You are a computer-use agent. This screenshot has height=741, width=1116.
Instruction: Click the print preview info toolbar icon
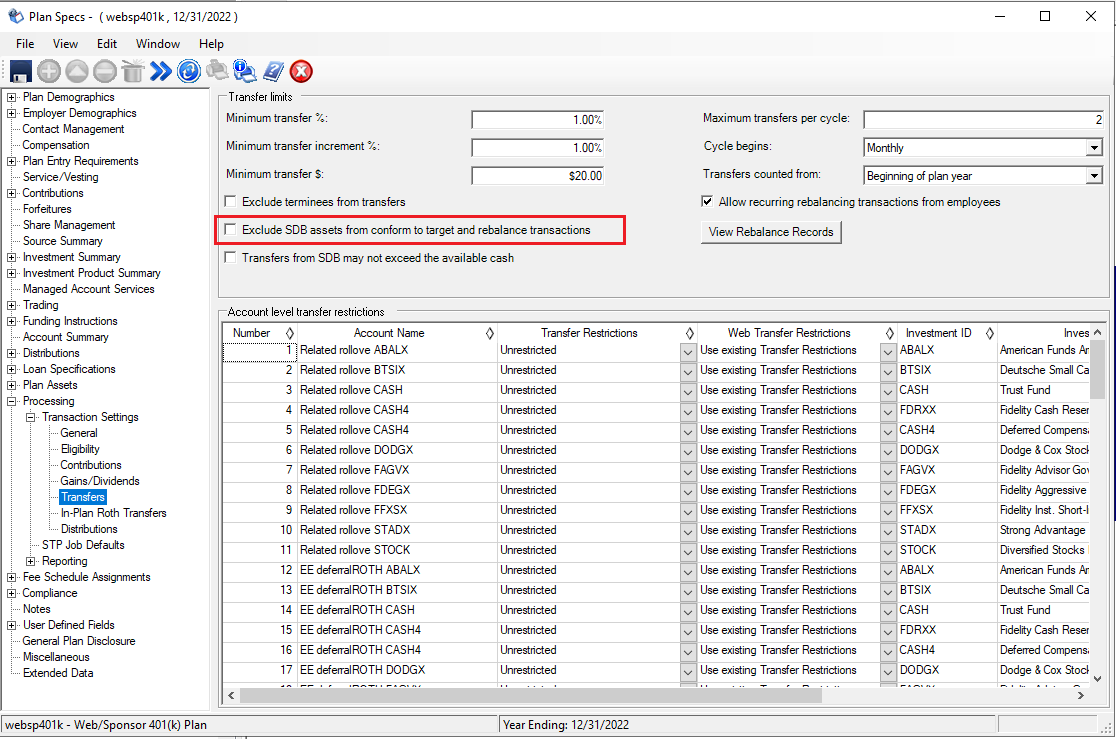pos(244,71)
